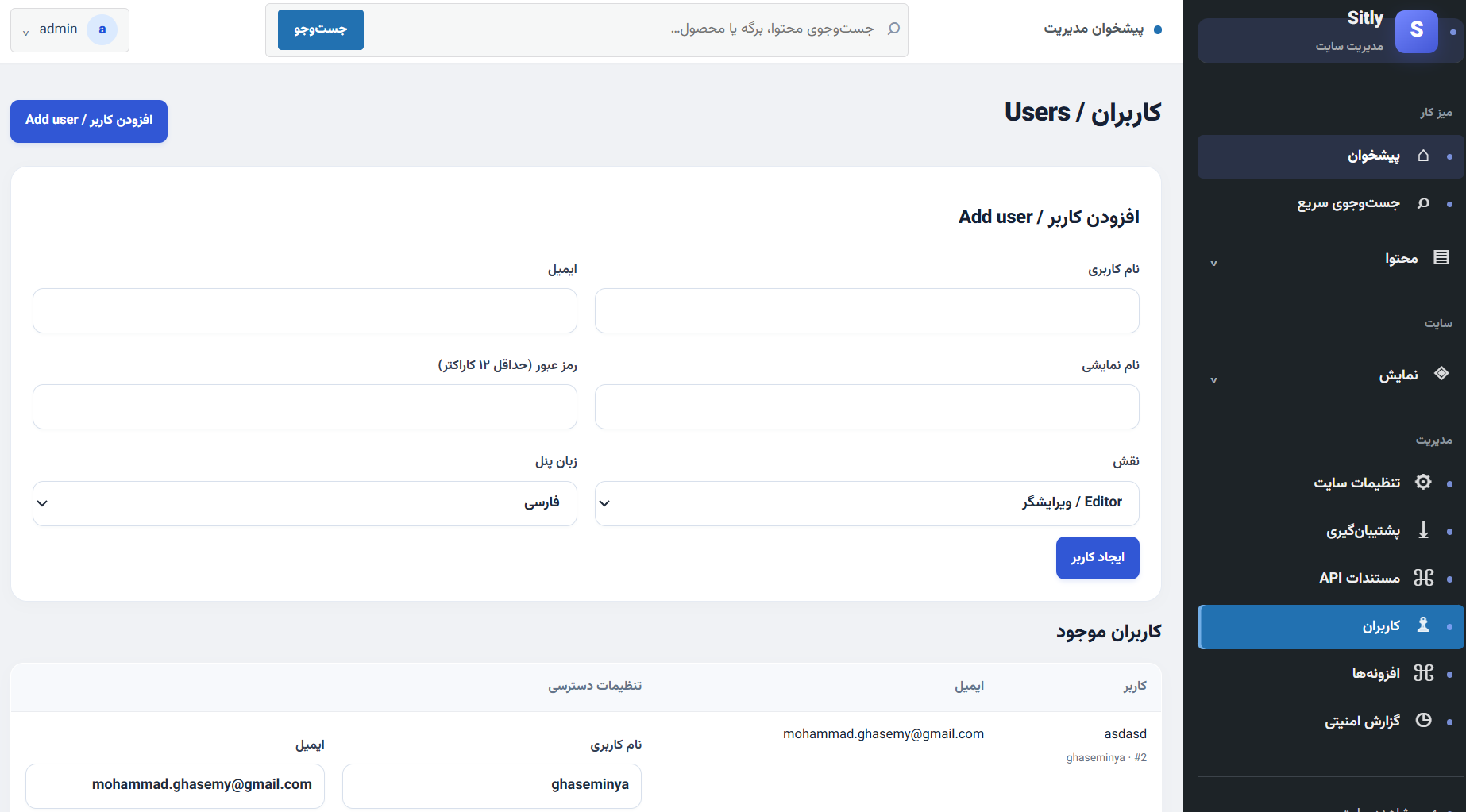Click the ghaseminya username field
Image resolution: width=1466 pixels, height=812 pixels.
click(492, 786)
